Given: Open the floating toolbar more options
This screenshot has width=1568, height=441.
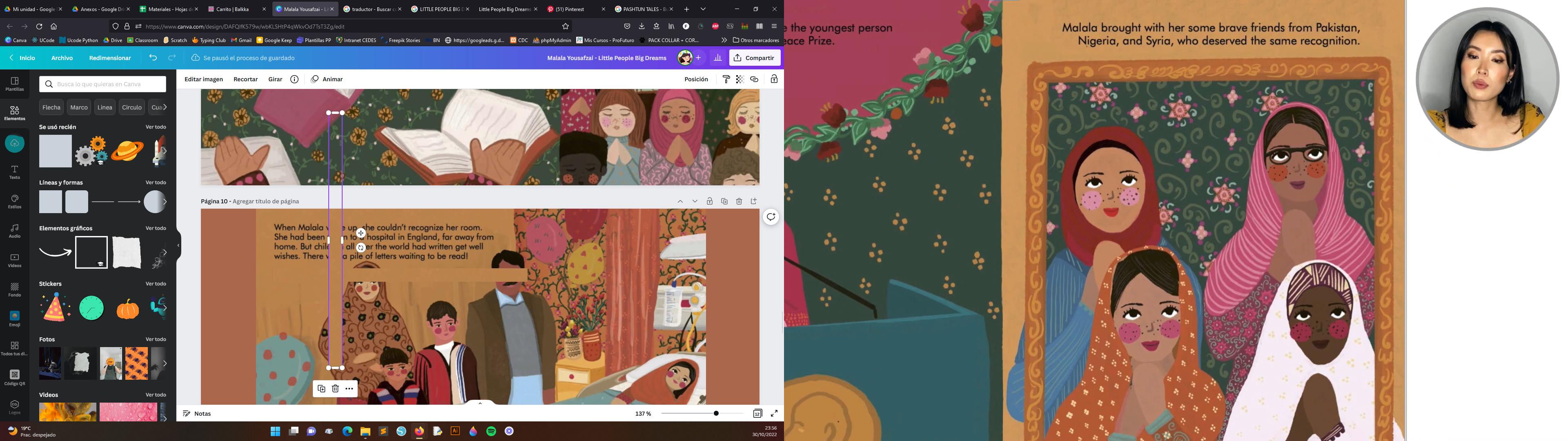Looking at the screenshot, I should 350,389.
